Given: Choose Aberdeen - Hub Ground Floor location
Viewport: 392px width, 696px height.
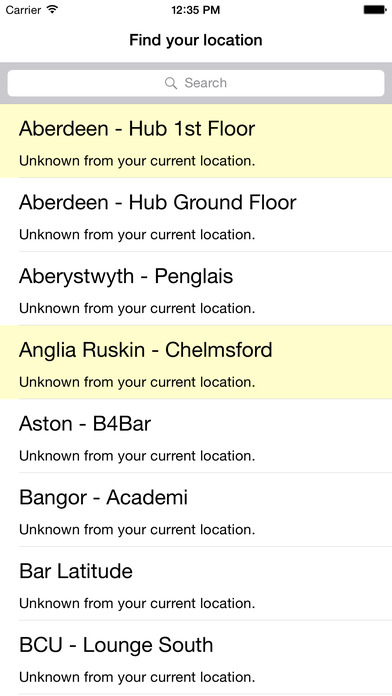Looking at the screenshot, I should click(x=196, y=215).
